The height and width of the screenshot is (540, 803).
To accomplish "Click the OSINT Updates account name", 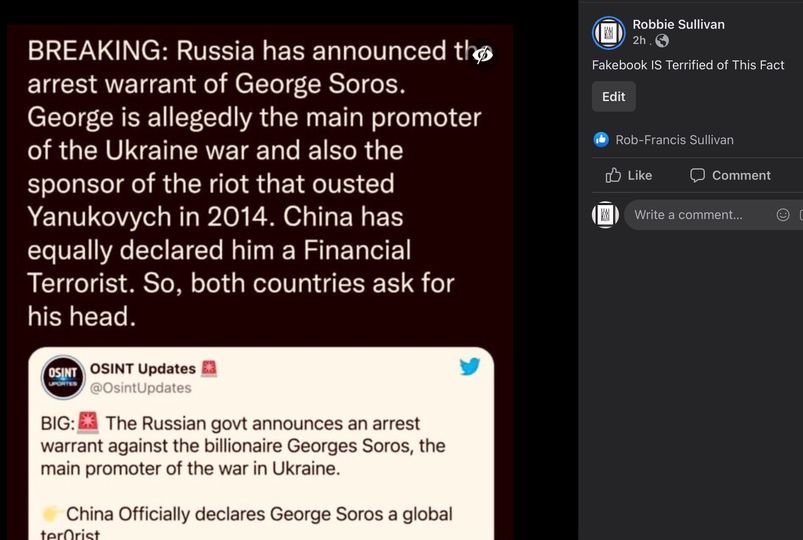I will (x=143, y=368).
